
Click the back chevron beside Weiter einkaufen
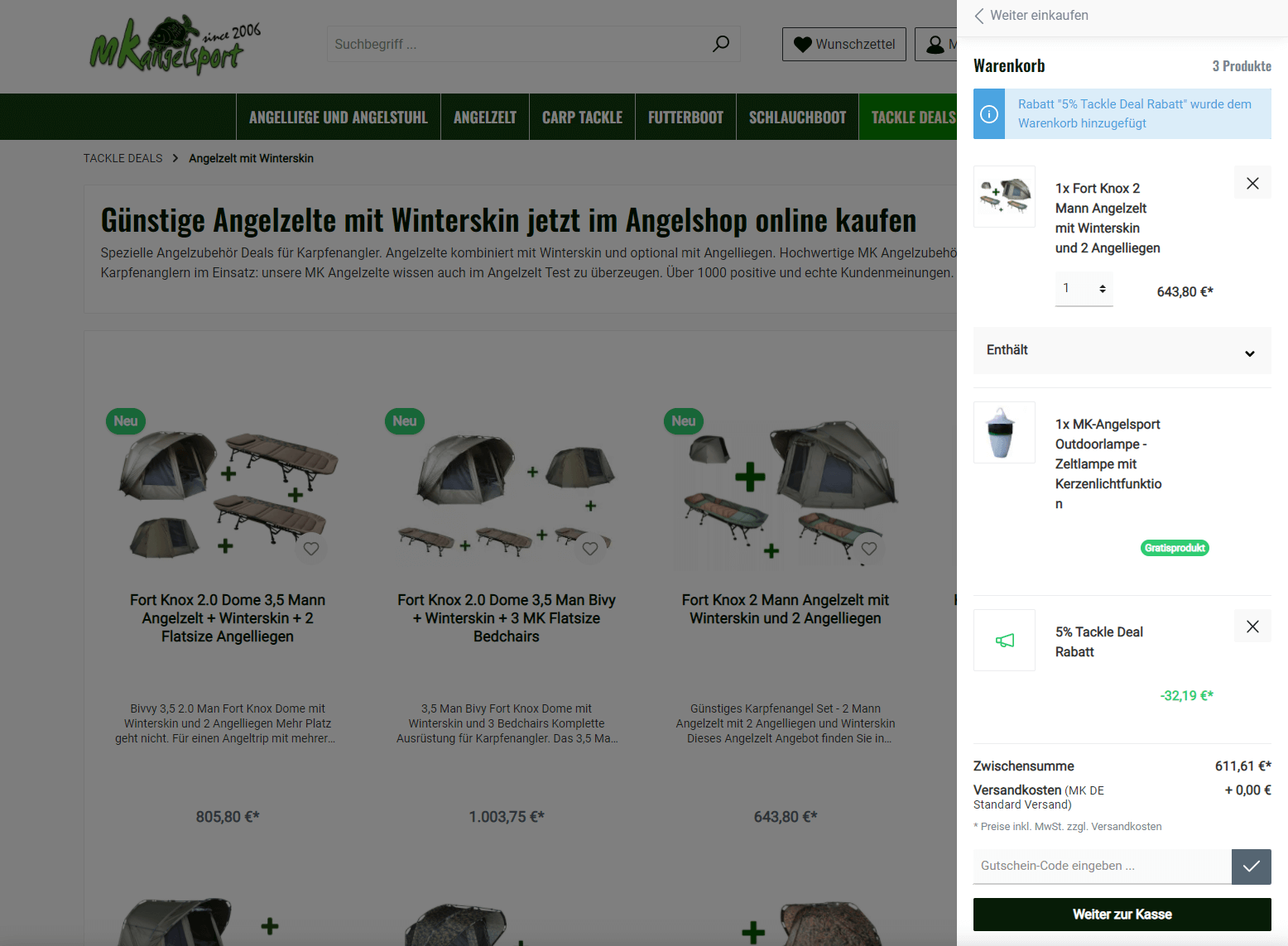(x=979, y=16)
